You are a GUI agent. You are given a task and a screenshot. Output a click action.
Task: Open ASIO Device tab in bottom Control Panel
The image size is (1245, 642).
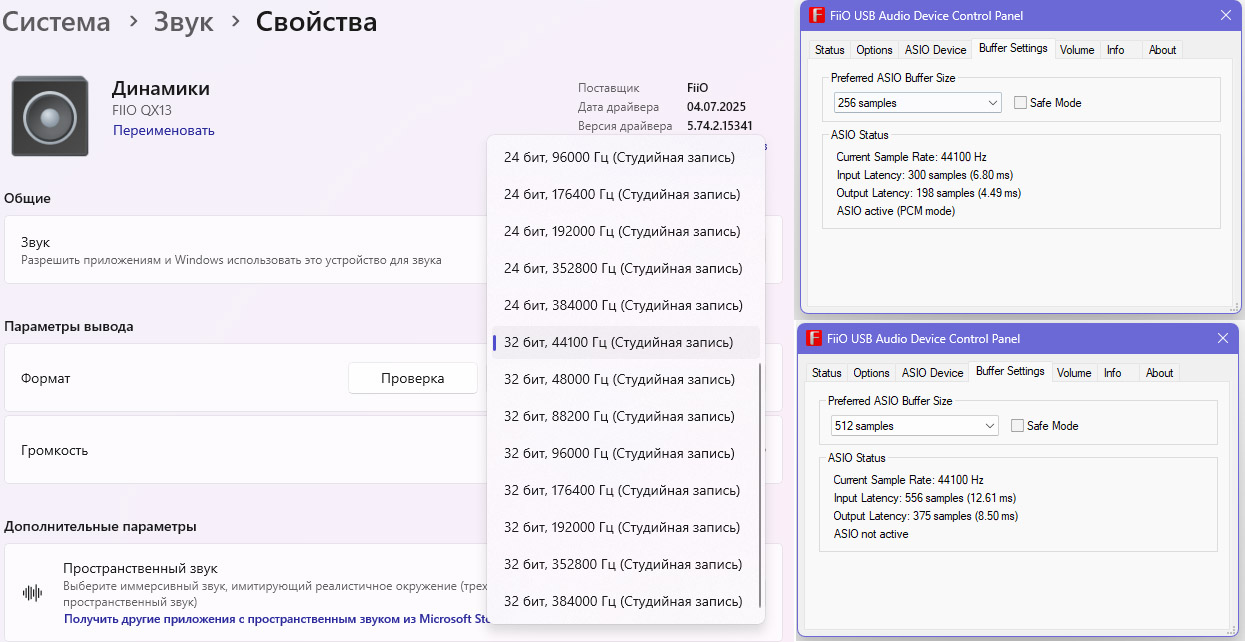click(x=932, y=373)
